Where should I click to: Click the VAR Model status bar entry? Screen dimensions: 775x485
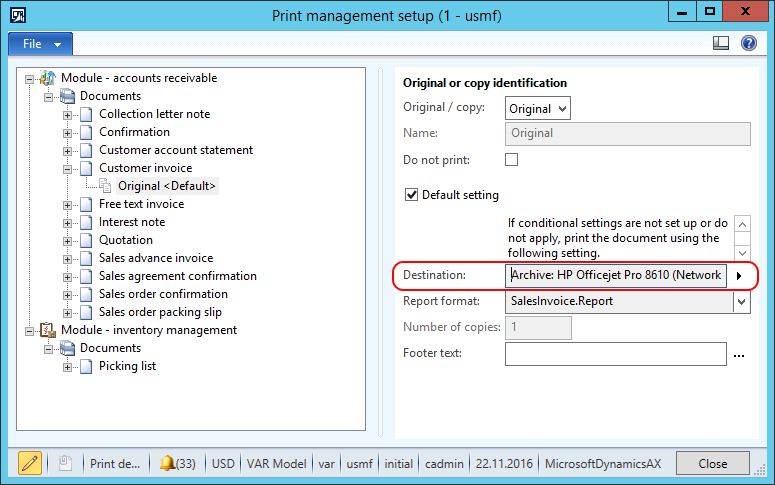[x=276, y=464]
